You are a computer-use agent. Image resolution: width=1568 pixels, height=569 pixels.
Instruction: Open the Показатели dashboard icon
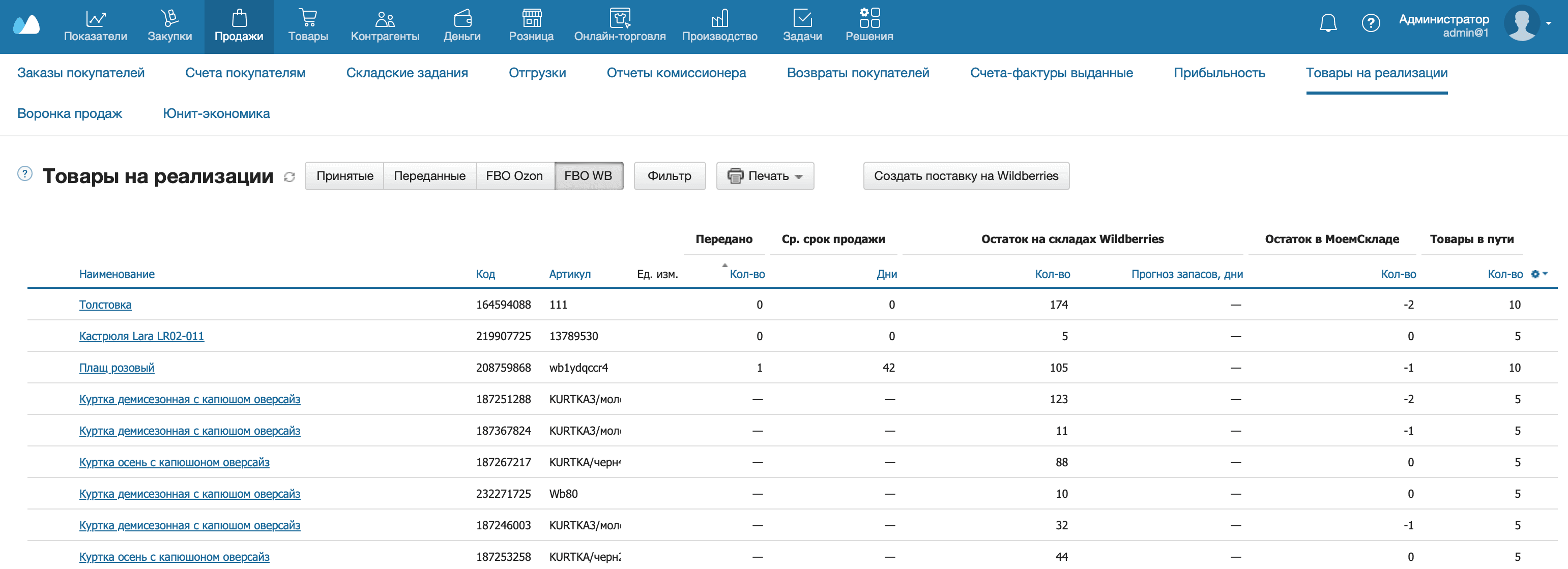[95, 19]
